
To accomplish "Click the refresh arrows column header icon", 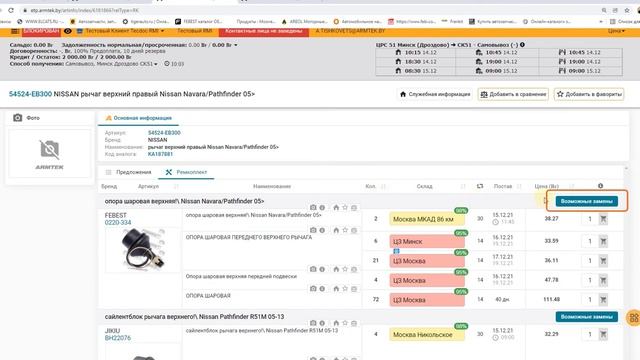I will coord(480,186).
